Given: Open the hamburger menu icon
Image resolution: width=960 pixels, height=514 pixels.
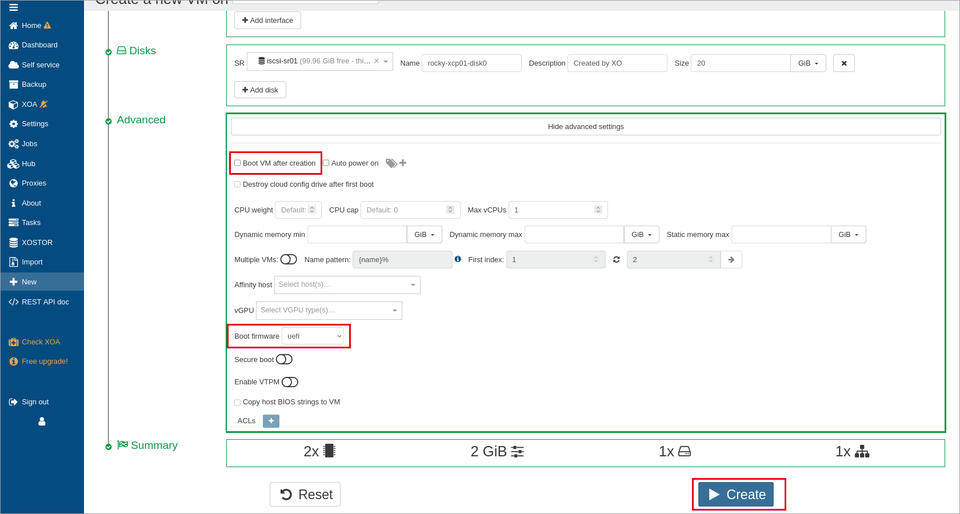Looking at the screenshot, I should click(x=13, y=8).
